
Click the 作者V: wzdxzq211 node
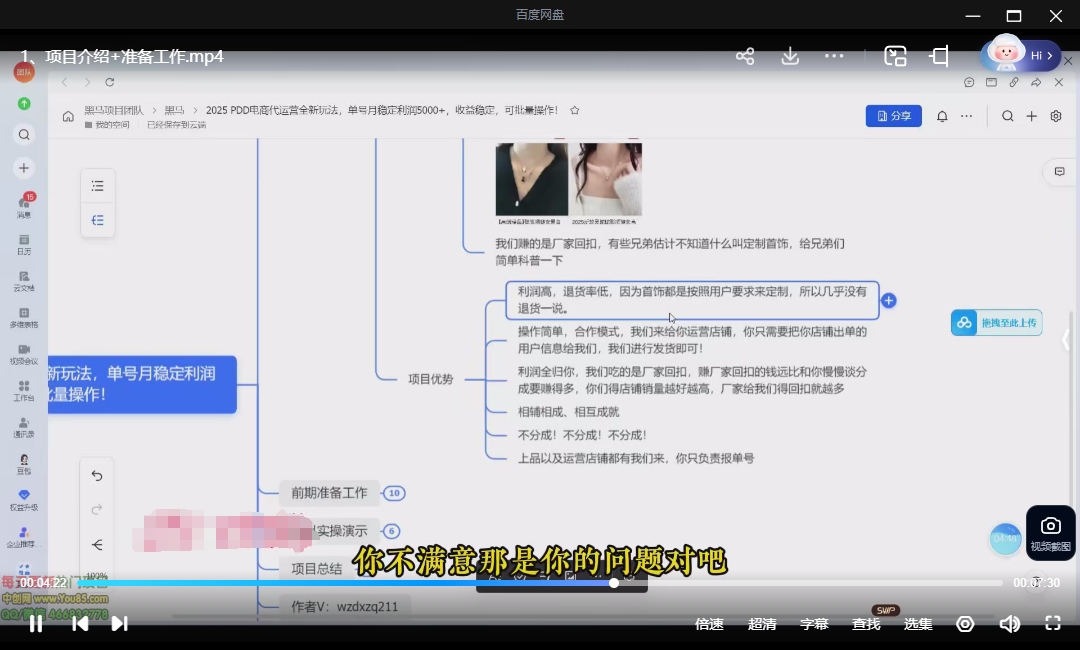[344, 607]
